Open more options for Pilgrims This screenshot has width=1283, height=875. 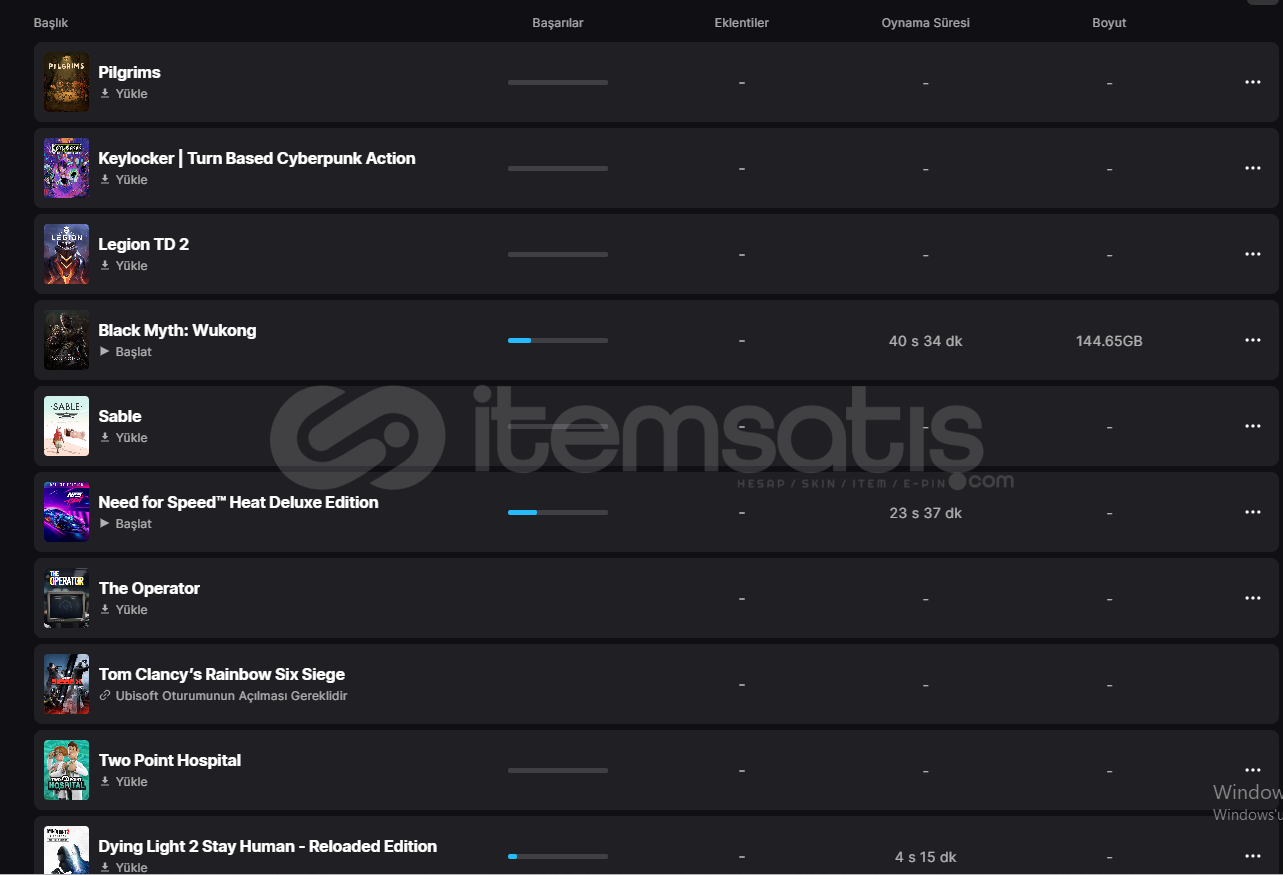1252,82
